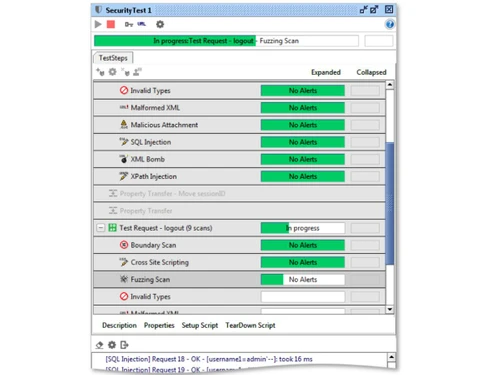This screenshot has width=500, height=375.
Task: Click the SQL Injection syringe icon
Action: click(123, 142)
